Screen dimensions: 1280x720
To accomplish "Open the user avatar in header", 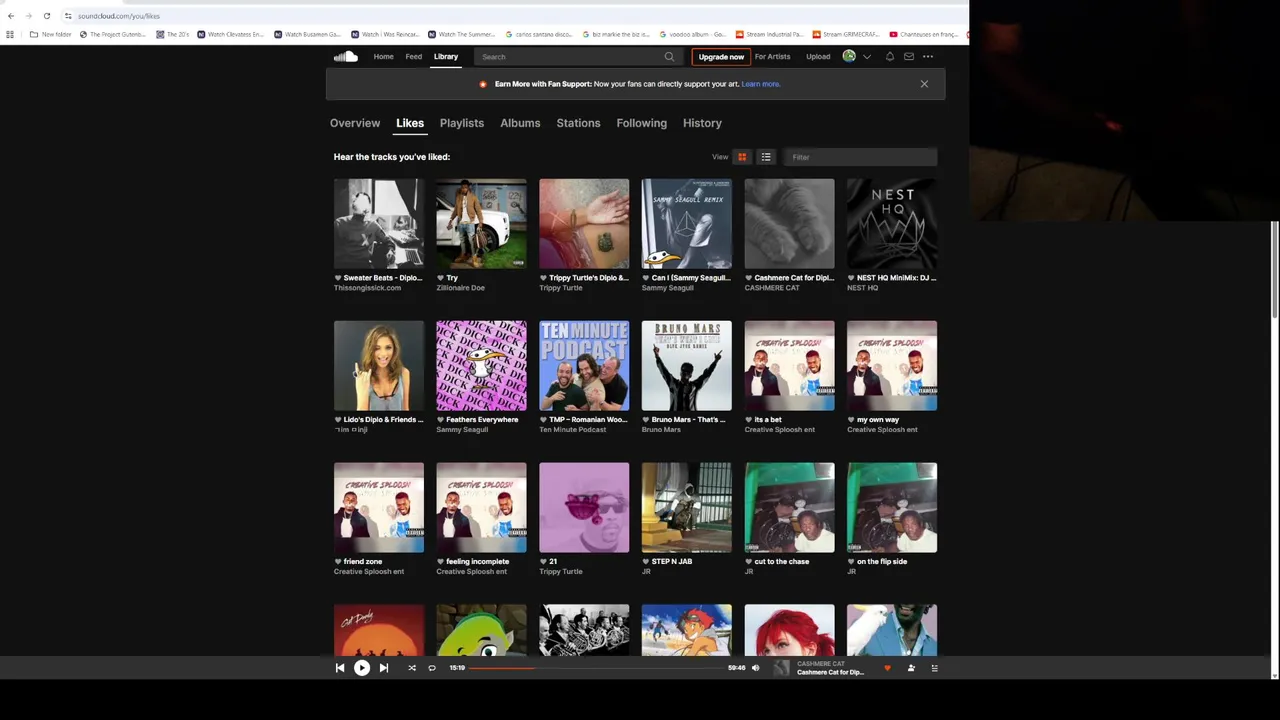I will [x=849, y=57].
